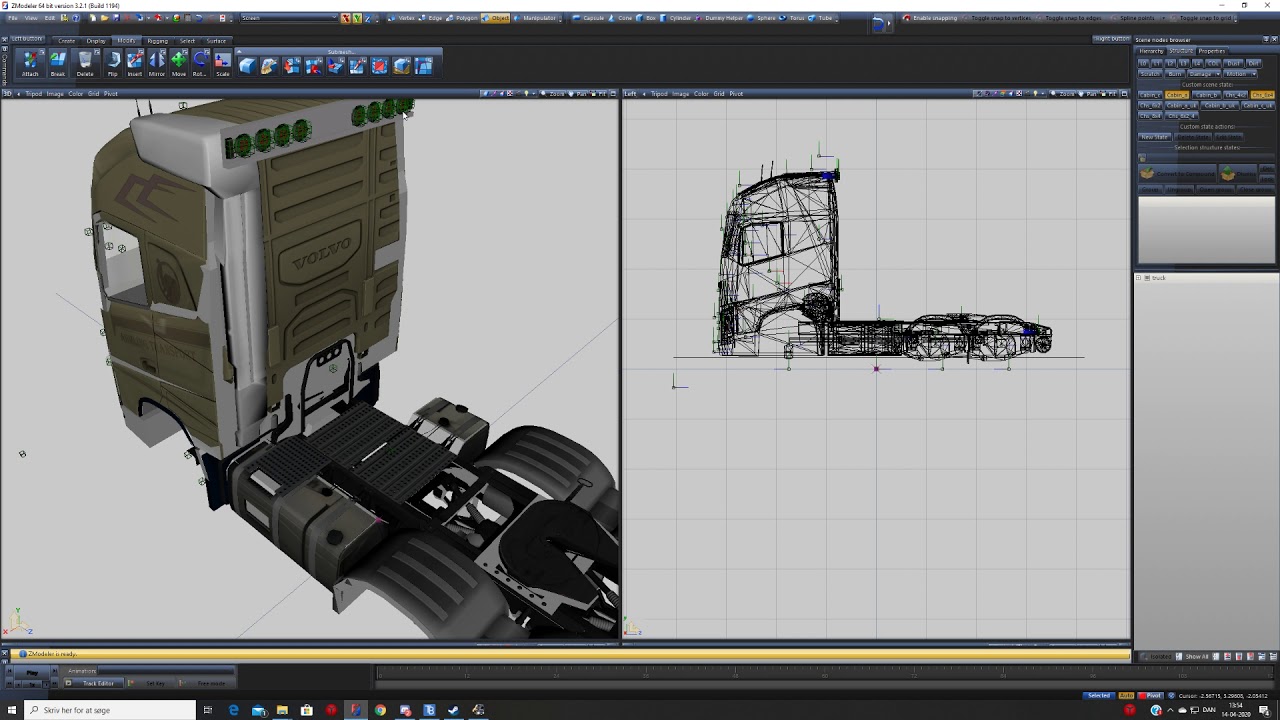Switch to the Rigging tab
The width and height of the screenshot is (1280, 720).
(158, 41)
